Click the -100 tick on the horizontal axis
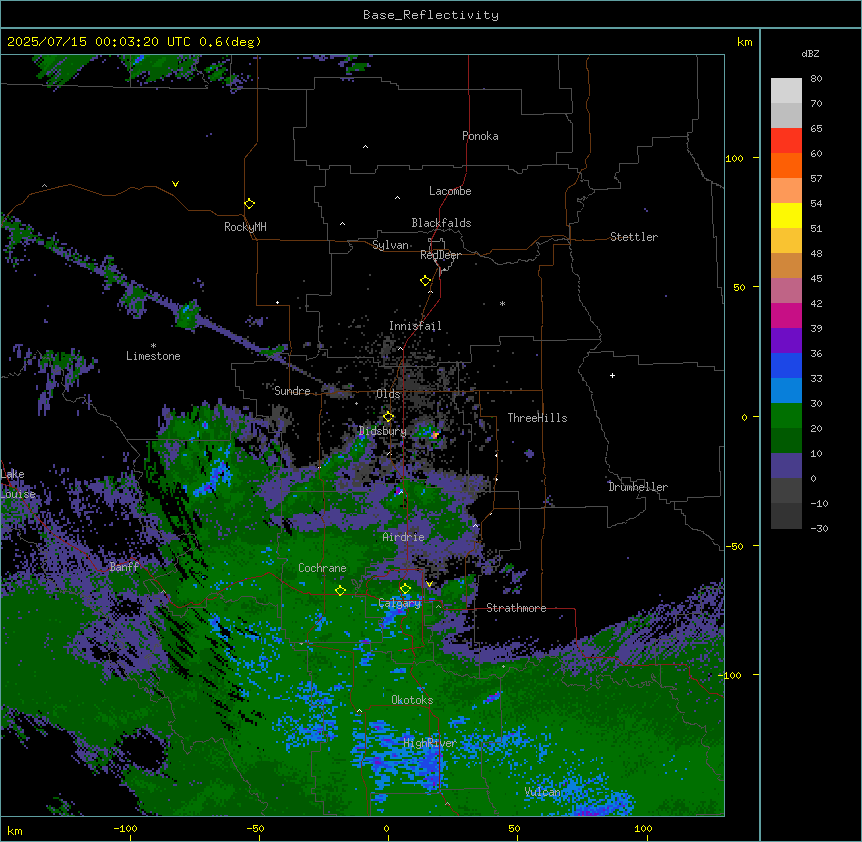This screenshot has width=862, height=842. coord(125,828)
